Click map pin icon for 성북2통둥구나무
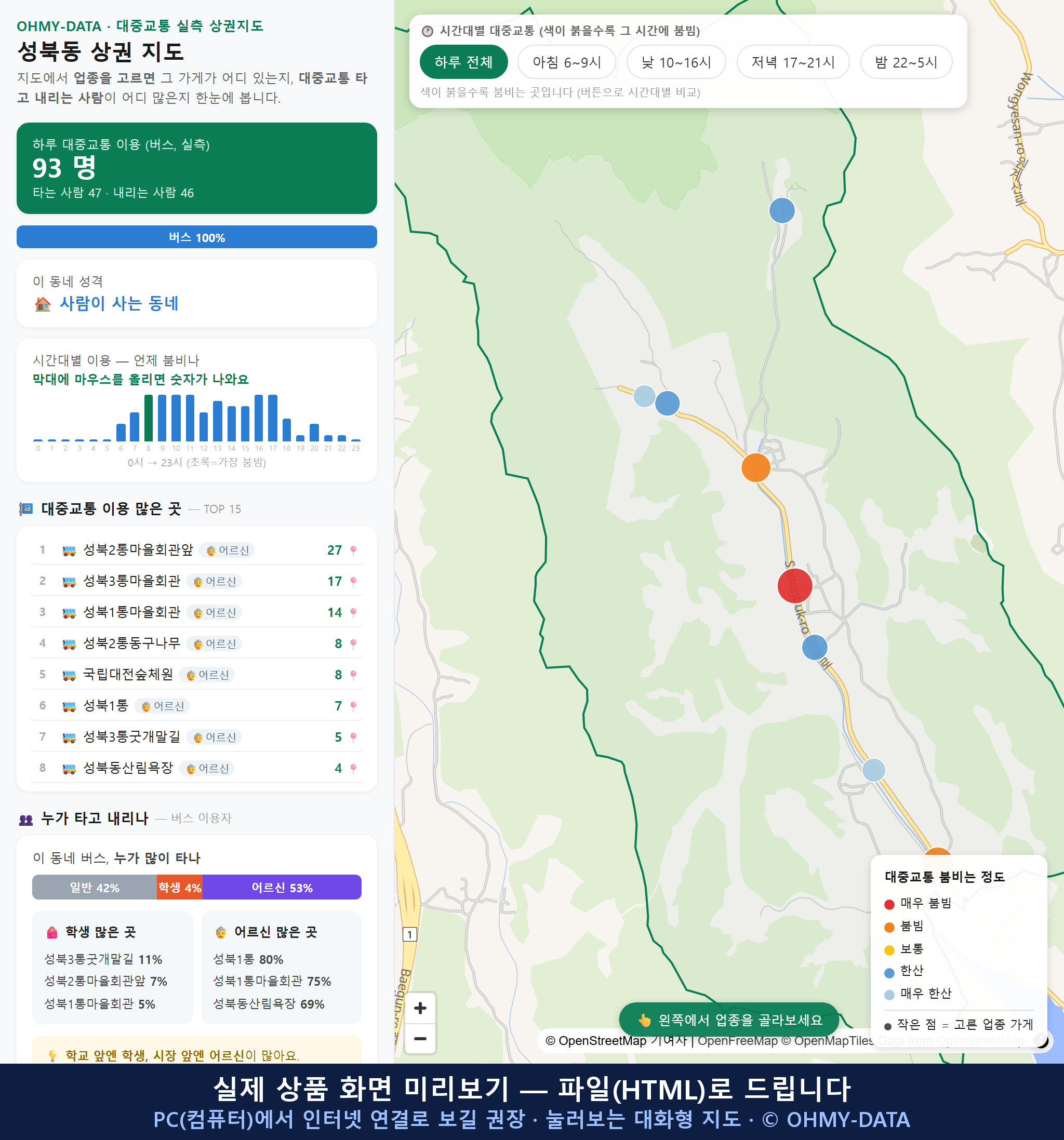1064x1140 pixels. (x=353, y=644)
